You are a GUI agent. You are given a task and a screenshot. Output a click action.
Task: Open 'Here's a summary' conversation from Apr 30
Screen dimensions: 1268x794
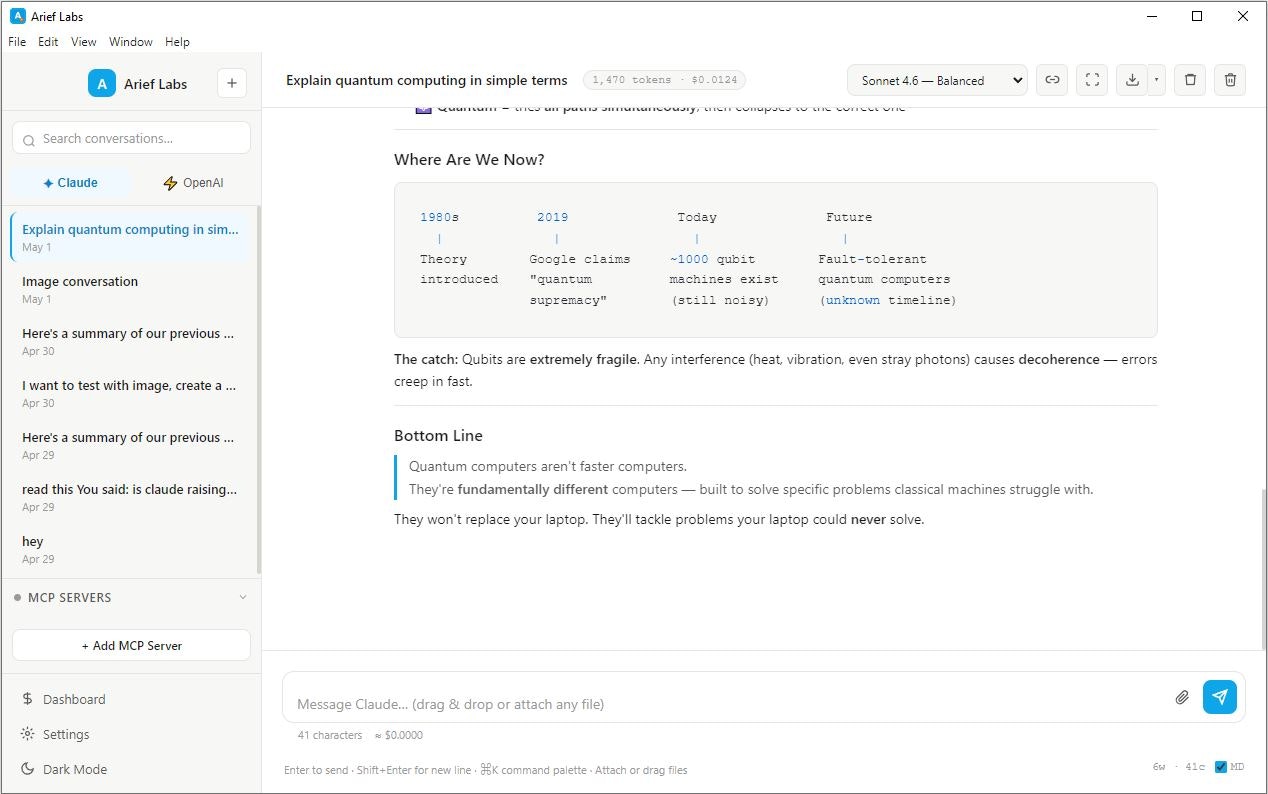click(130, 341)
